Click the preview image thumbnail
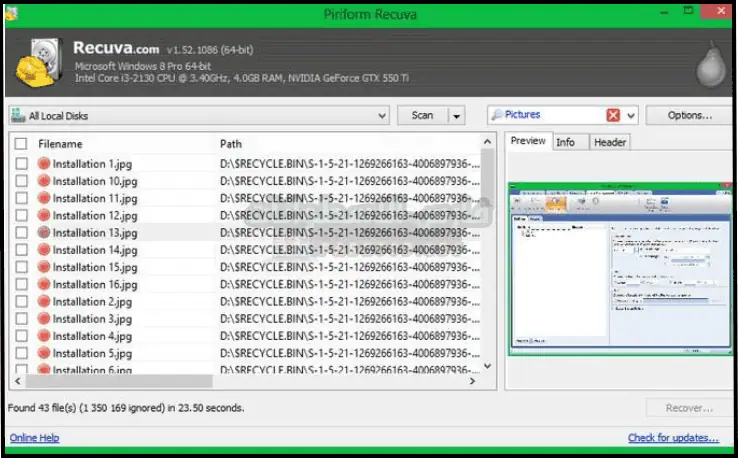The height and width of the screenshot is (458, 738). (617, 268)
